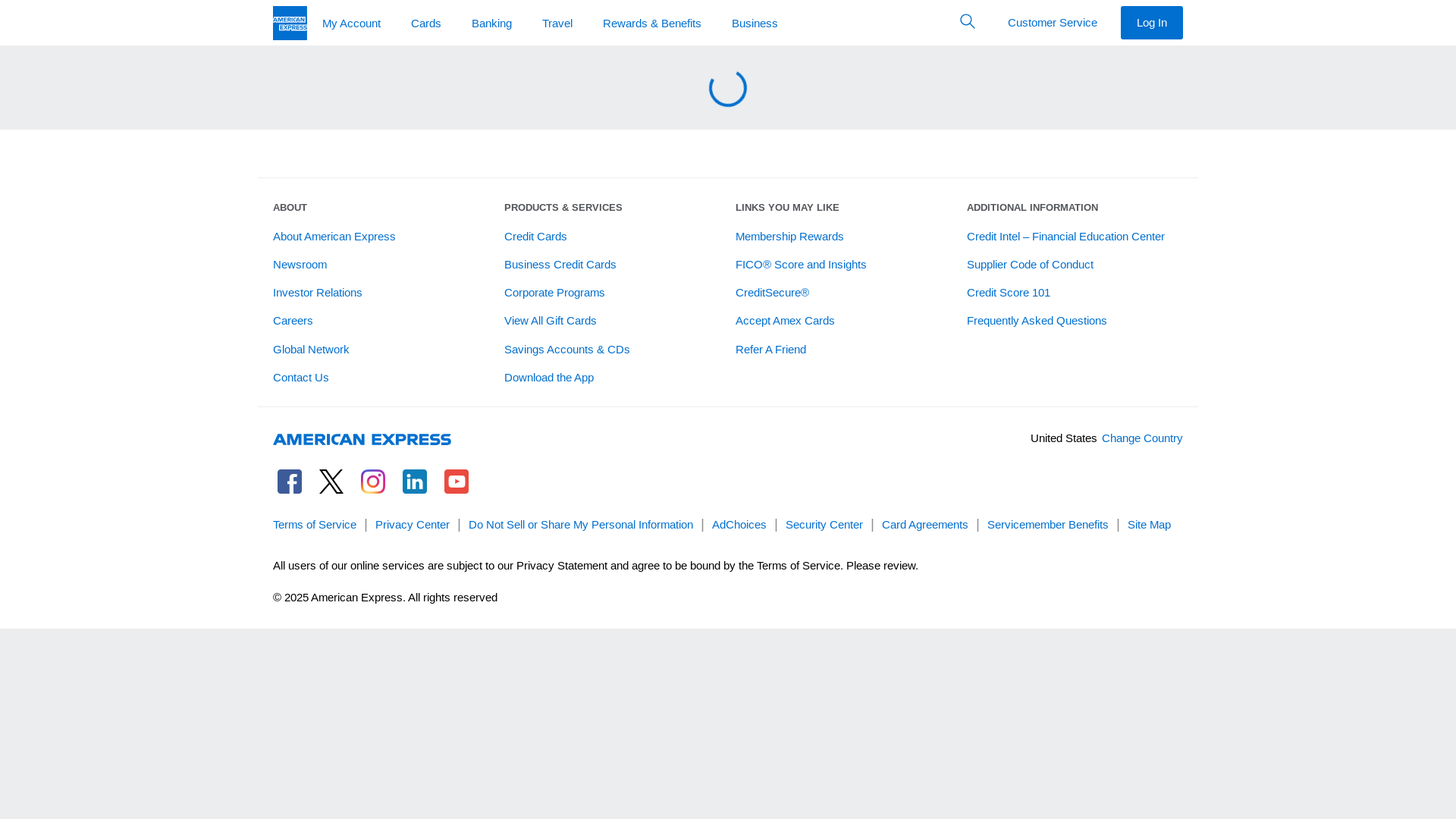
Task: Visit the Newsroom link
Action: pyautogui.click(x=300, y=265)
